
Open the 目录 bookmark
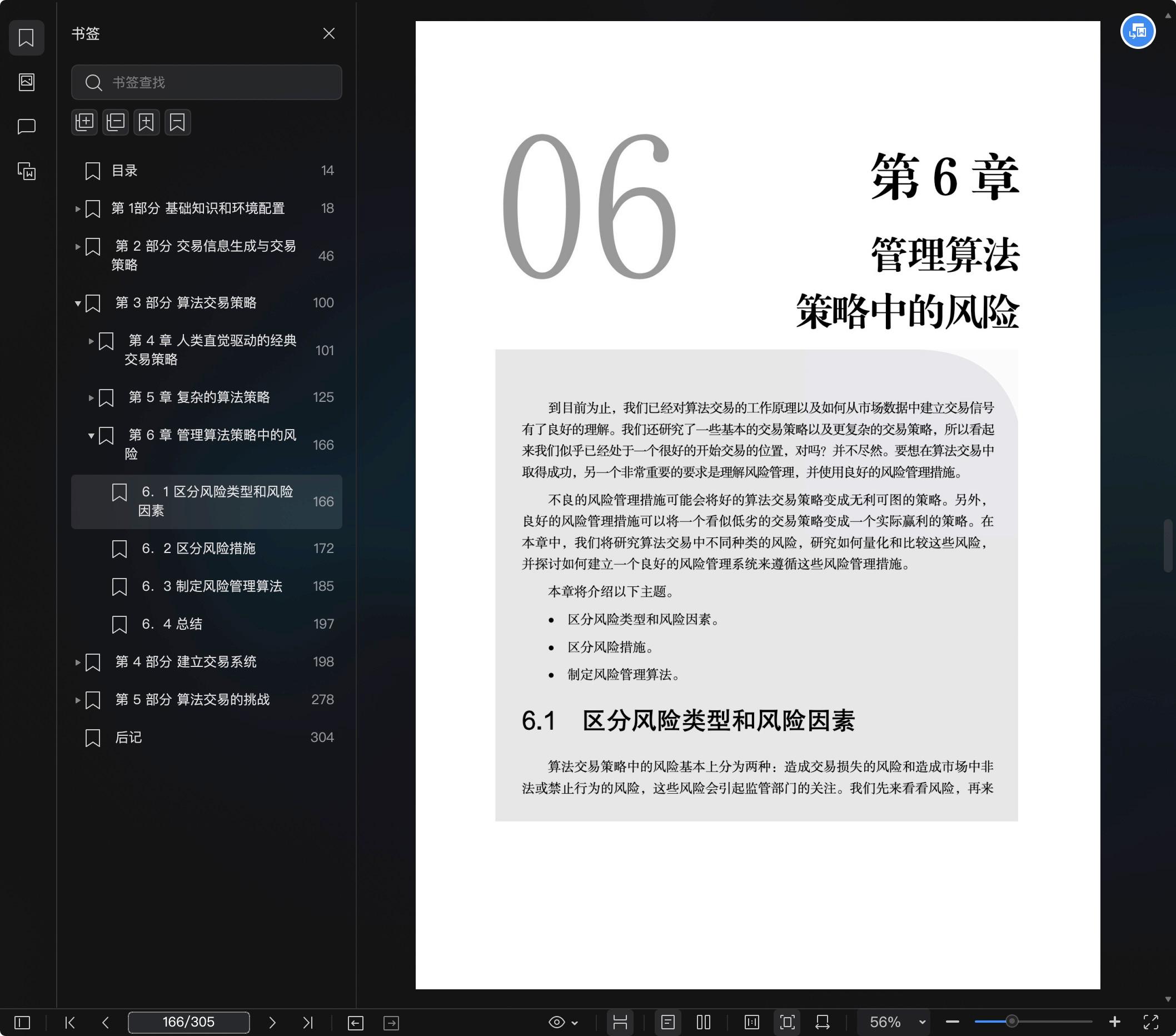(207, 170)
